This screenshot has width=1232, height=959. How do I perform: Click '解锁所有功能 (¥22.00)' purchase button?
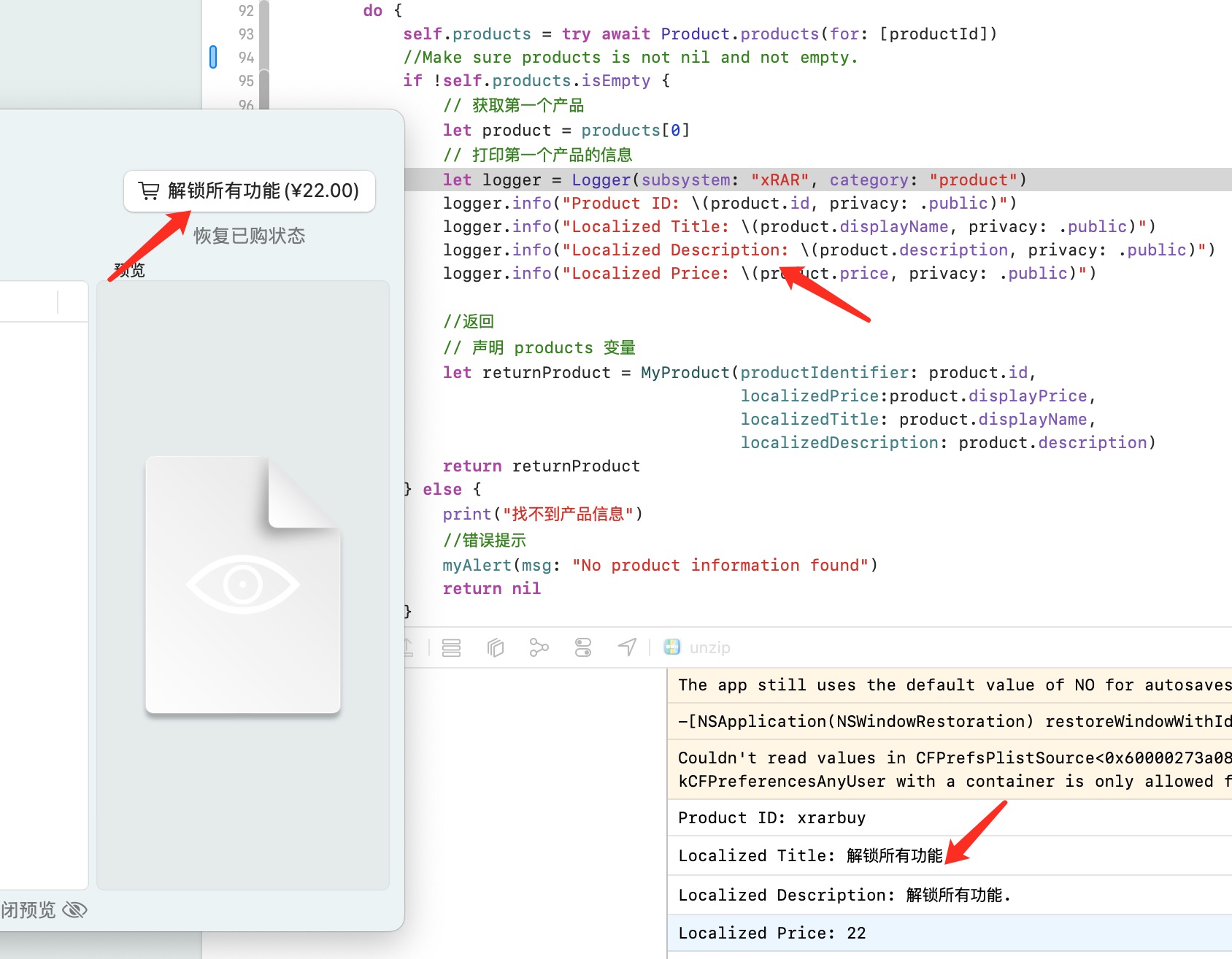250,191
